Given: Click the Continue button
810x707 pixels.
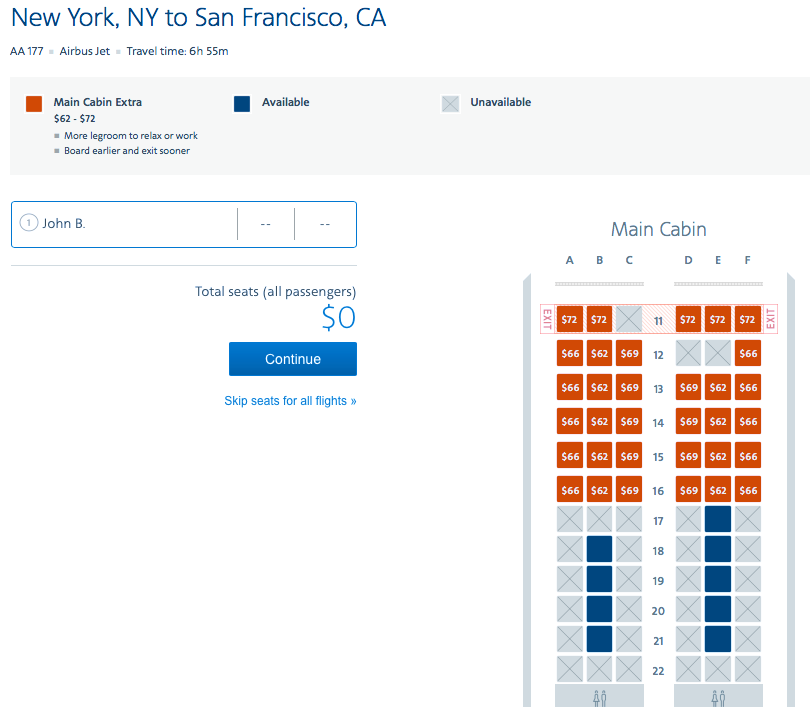Looking at the screenshot, I should 292,359.
